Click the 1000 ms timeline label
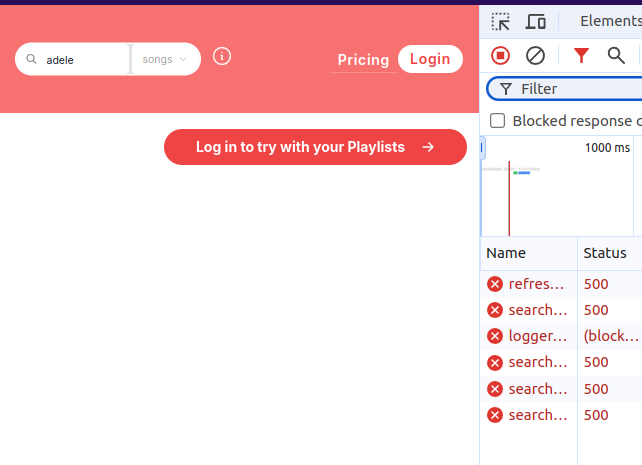 tap(607, 147)
